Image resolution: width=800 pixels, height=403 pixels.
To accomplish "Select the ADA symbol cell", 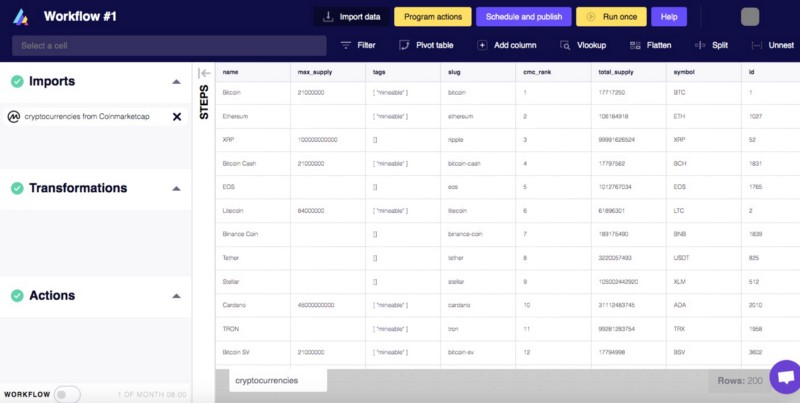I will coord(704,305).
